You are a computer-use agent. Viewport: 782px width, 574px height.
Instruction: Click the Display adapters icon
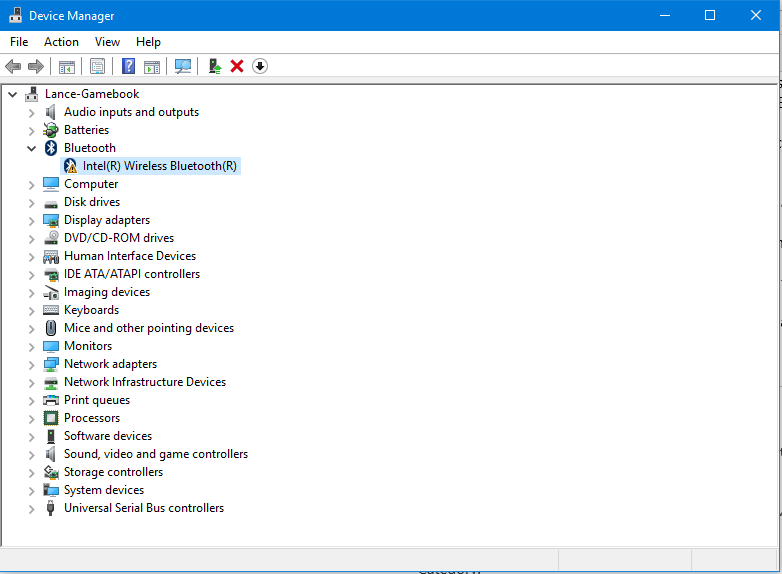point(51,220)
